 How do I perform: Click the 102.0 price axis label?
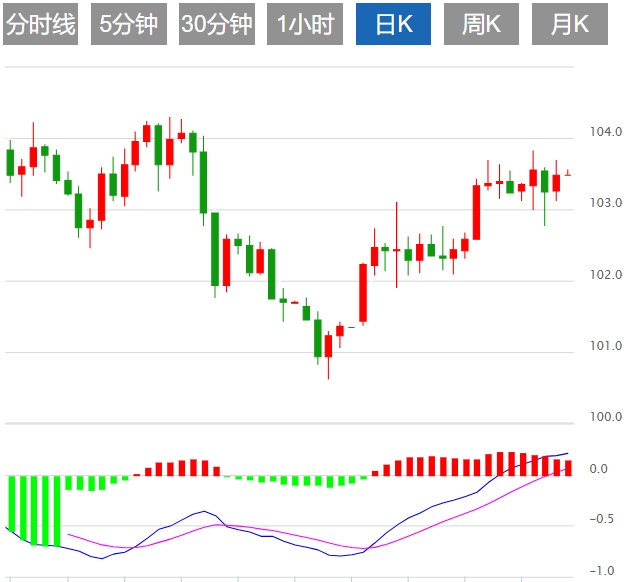pos(606,275)
